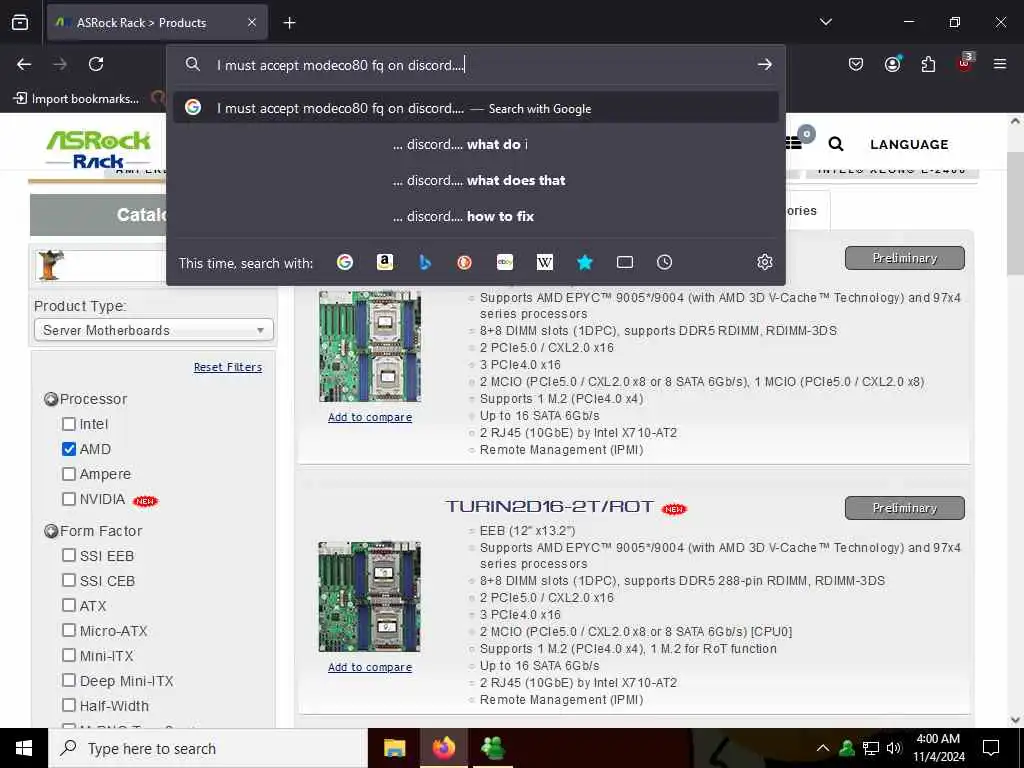Search in Bookmarks star icon

(x=584, y=262)
